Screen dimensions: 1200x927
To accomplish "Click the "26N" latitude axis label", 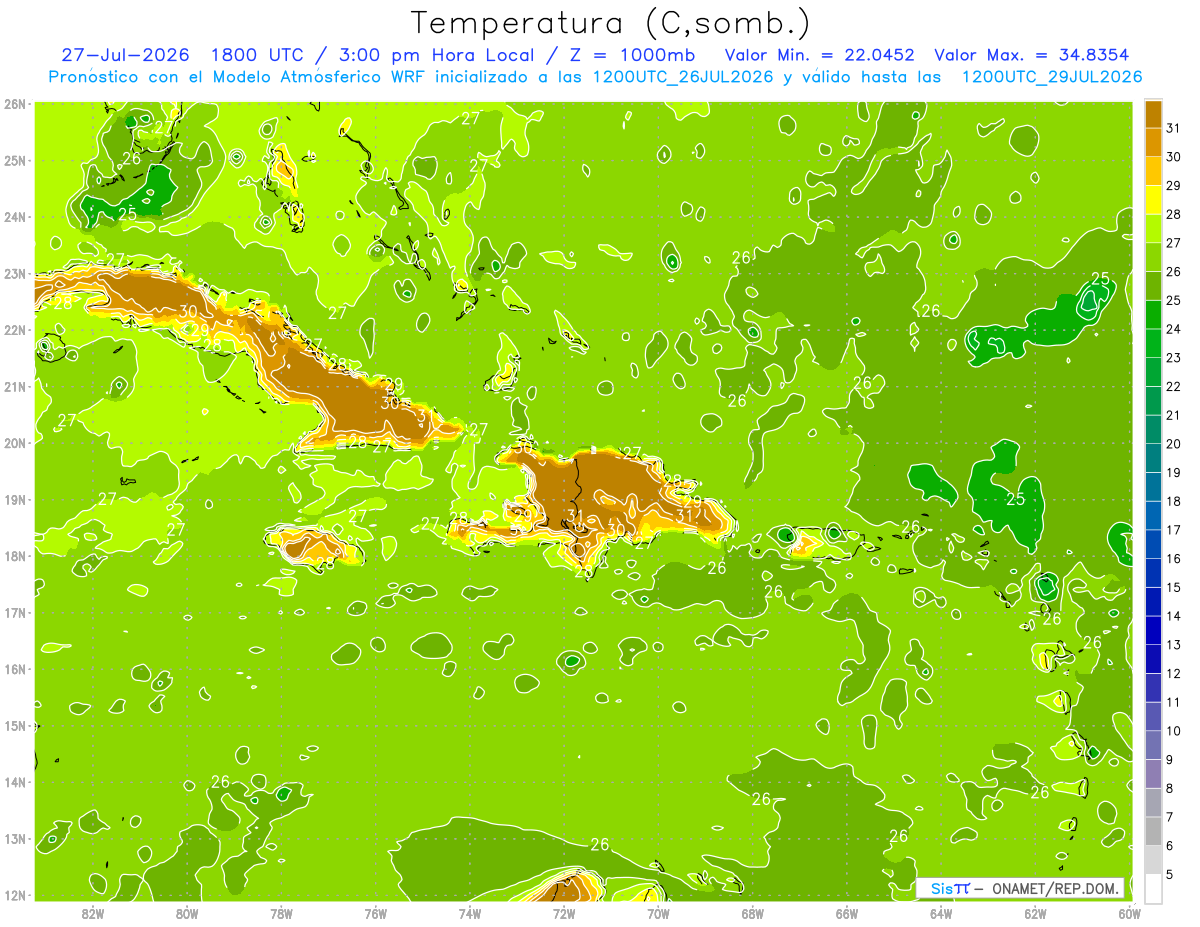I will point(15,104).
